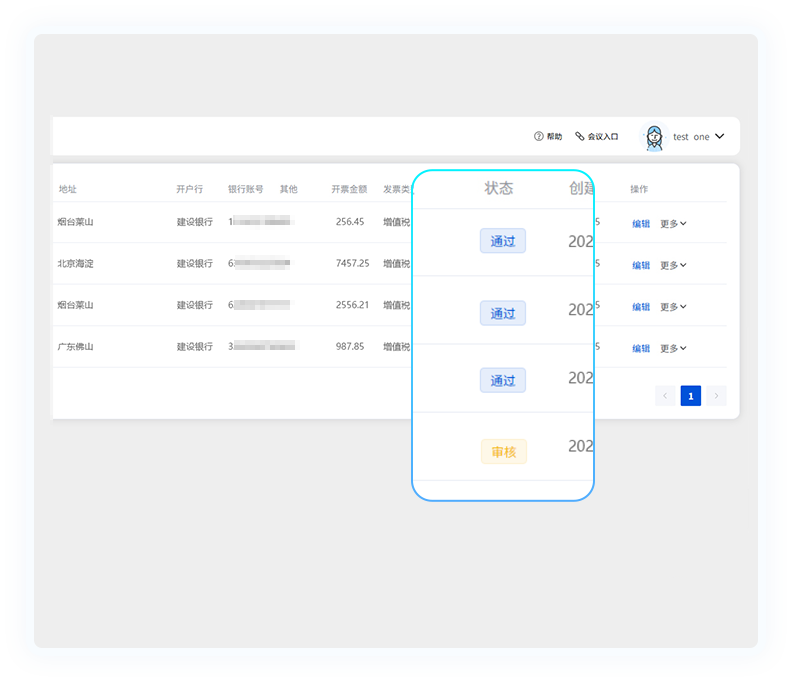Select page 1 in pagination
Image resolution: width=792 pixels, height=682 pixels.
pyautogui.click(x=690, y=396)
